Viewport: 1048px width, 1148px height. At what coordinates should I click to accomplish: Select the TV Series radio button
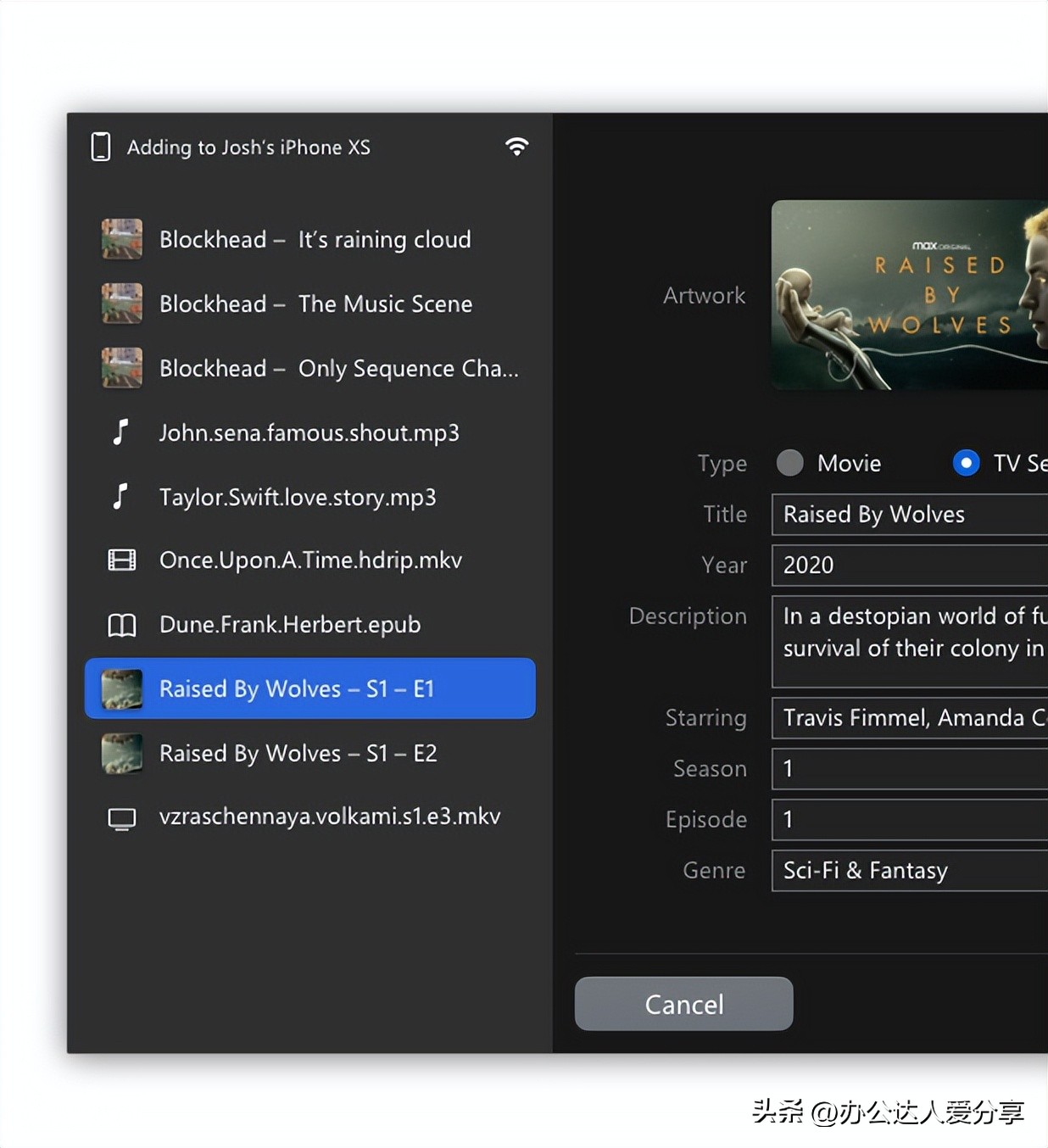click(966, 463)
